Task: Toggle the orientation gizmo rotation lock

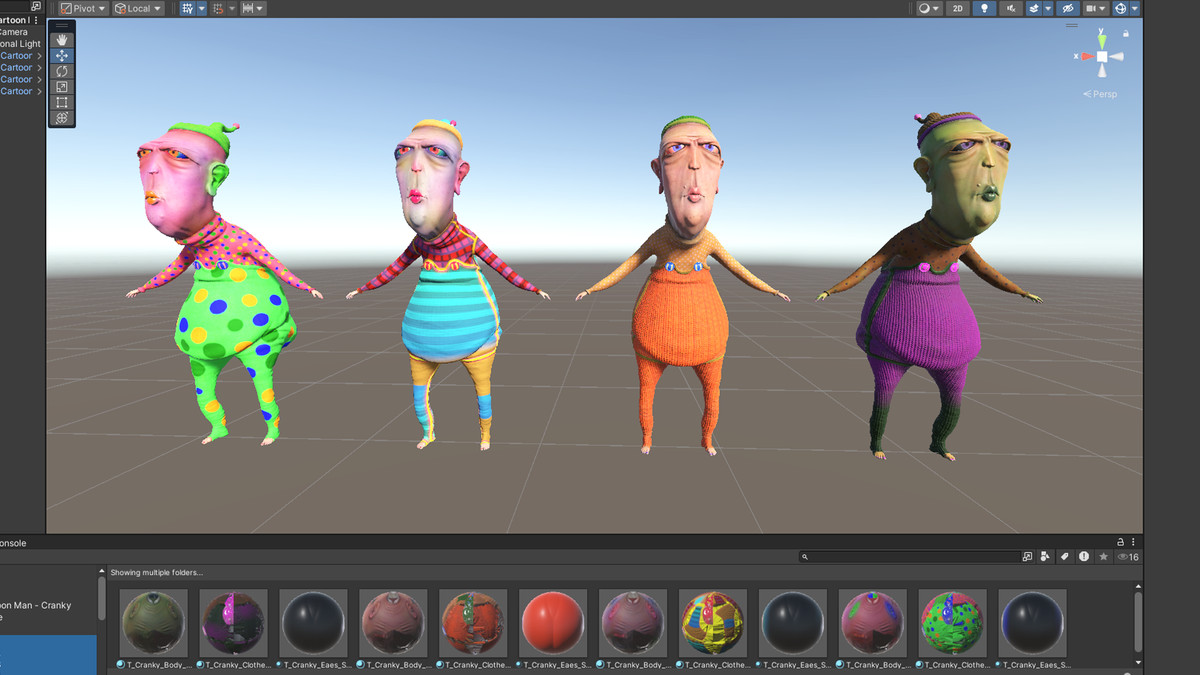Action: tap(1126, 33)
